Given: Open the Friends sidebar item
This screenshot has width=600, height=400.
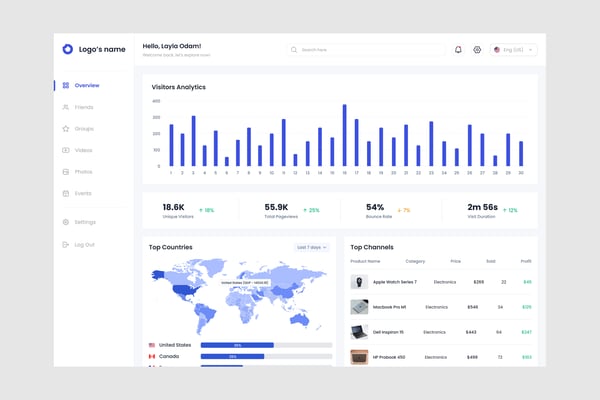Looking at the screenshot, I should pyautogui.click(x=78, y=107).
